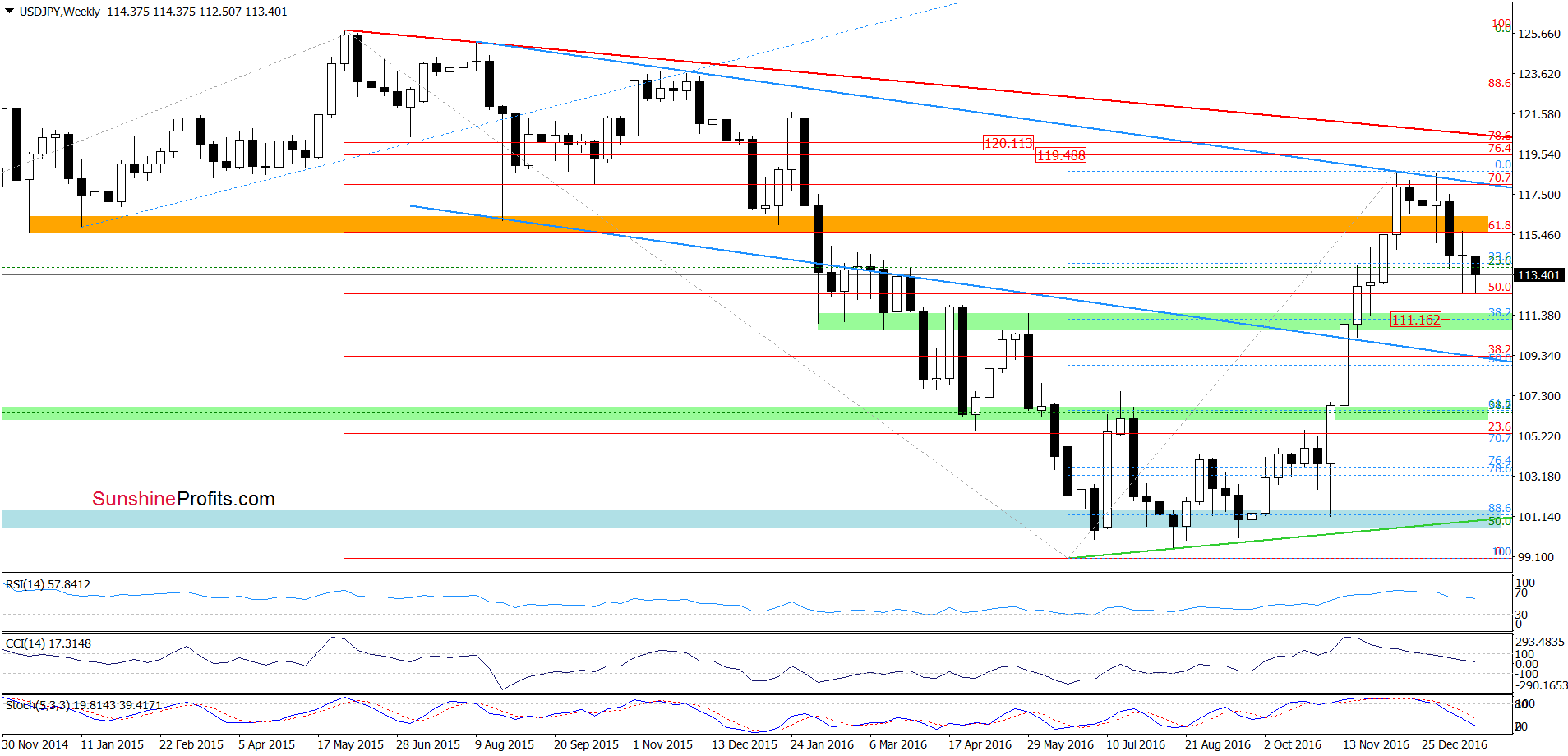Click the 125.660 price axis value
This screenshot has width=1568, height=756.
coord(1538,34)
